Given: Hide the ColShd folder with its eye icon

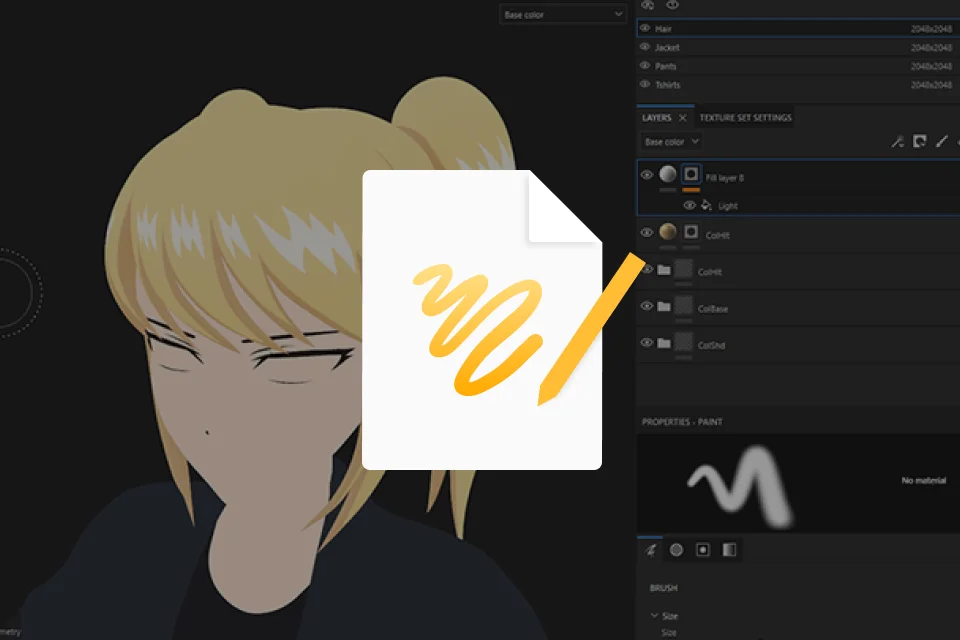Looking at the screenshot, I should click(647, 343).
